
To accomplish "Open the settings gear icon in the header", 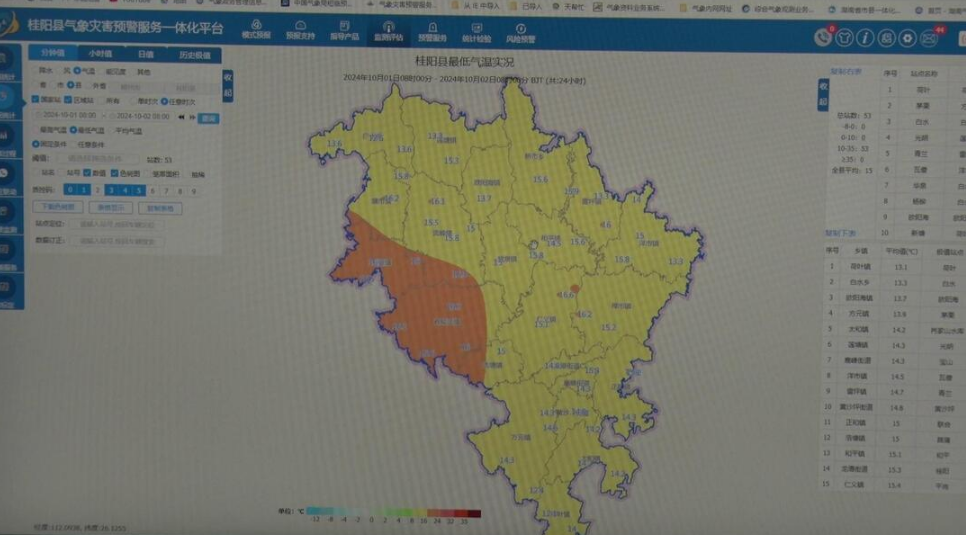I will [x=907, y=38].
